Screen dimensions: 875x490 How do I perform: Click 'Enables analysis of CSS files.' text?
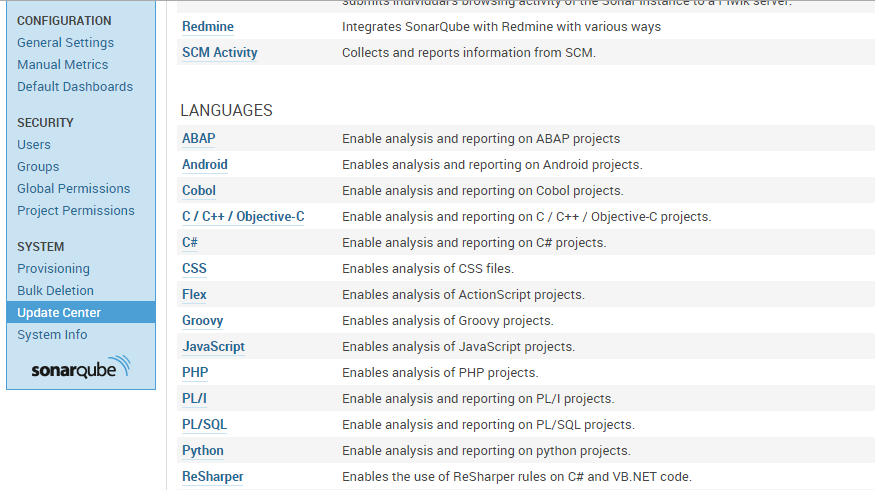point(427,268)
